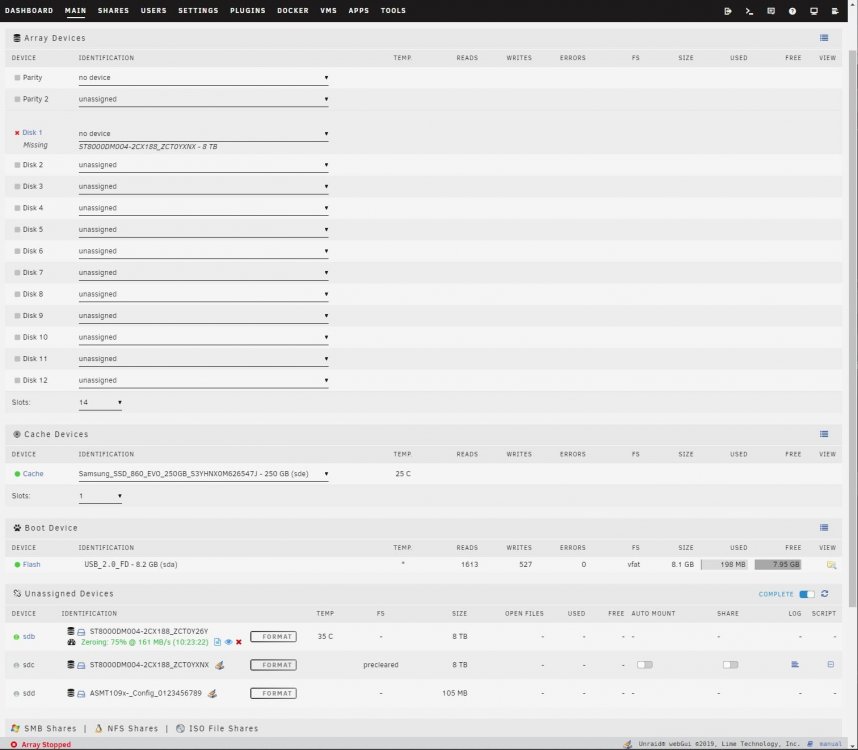Click Format button for sdd
The image size is (858, 750).
[274, 694]
